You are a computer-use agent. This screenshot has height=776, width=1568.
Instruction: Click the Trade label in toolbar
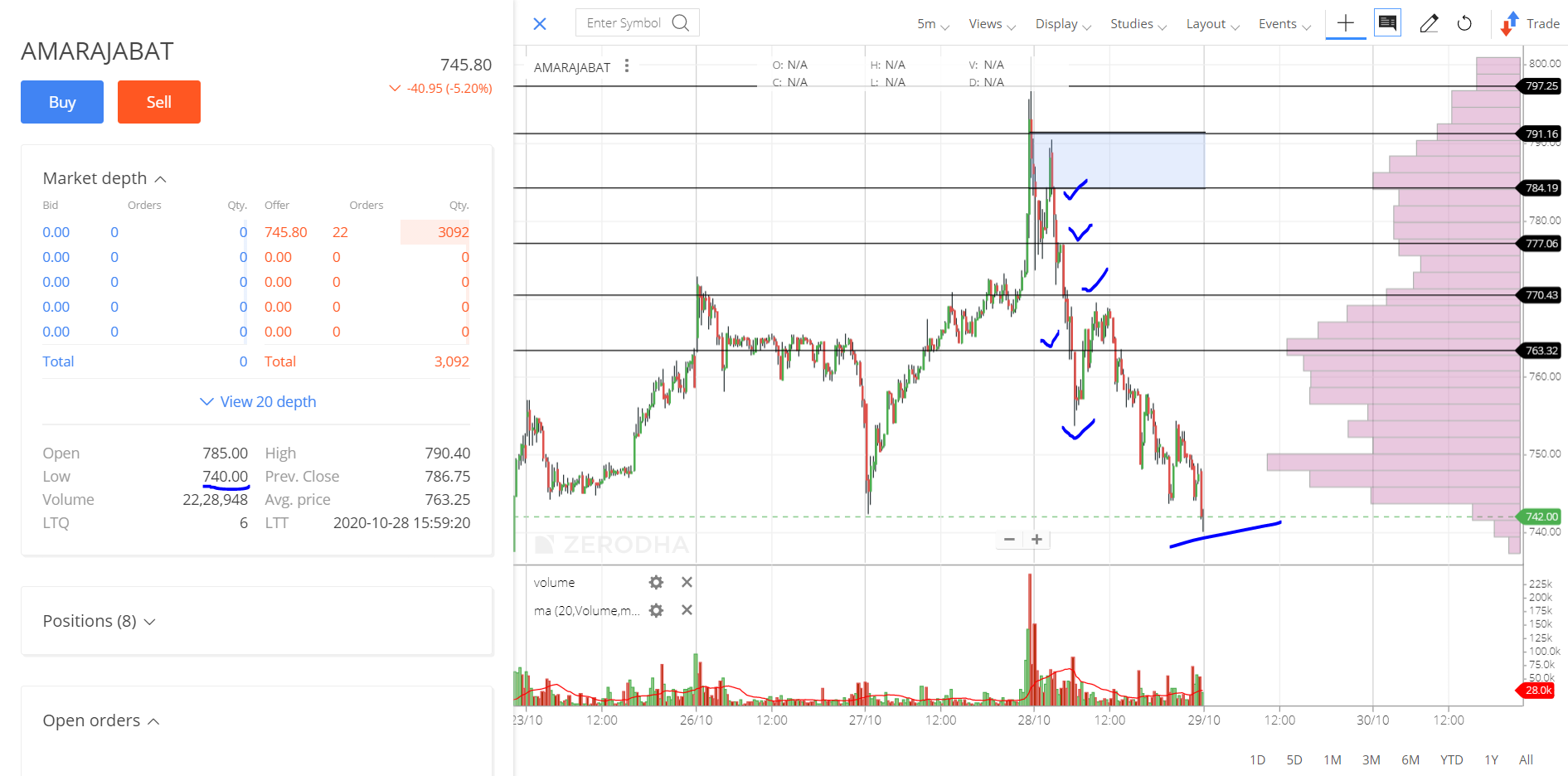(x=1543, y=23)
